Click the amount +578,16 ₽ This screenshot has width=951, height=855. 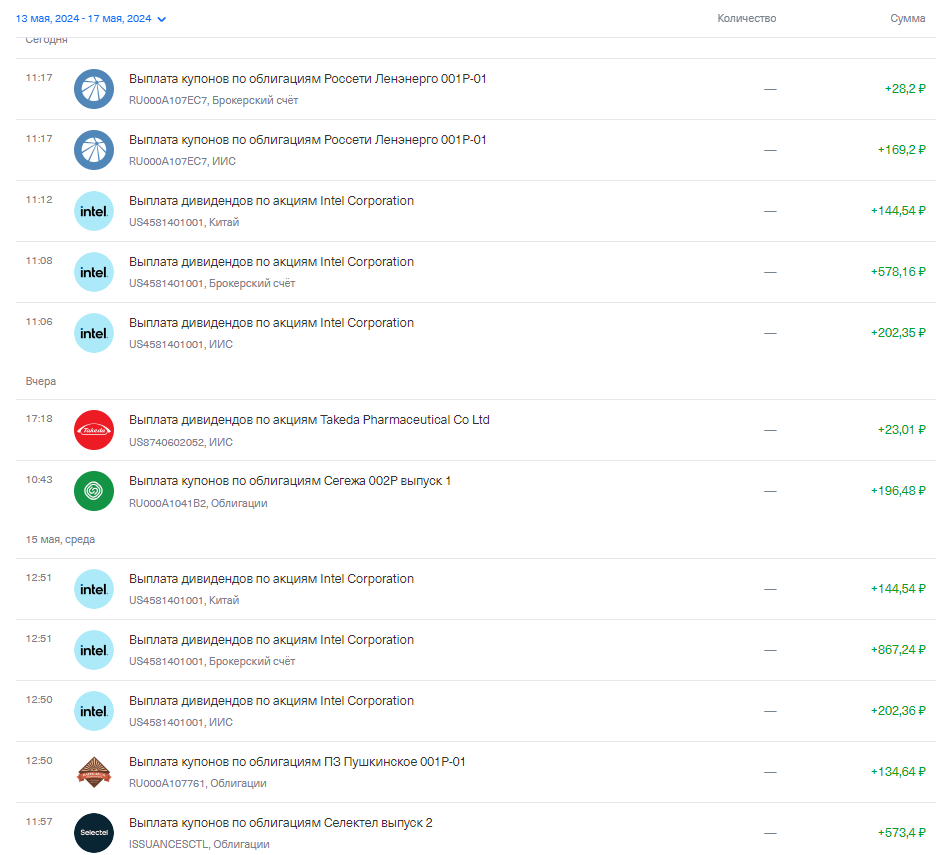tap(898, 272)
